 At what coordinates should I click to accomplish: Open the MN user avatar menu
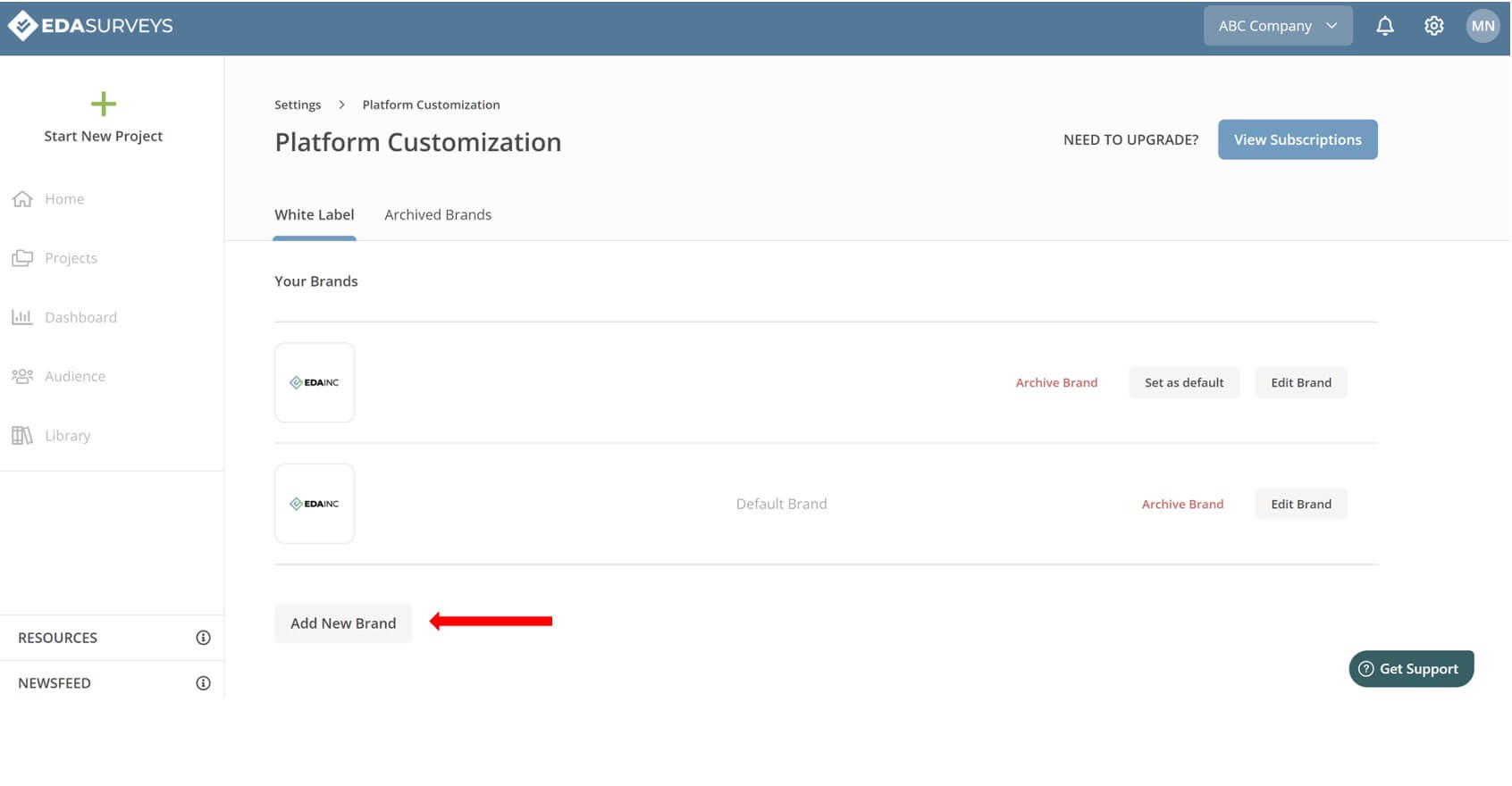click(1483, 26)
